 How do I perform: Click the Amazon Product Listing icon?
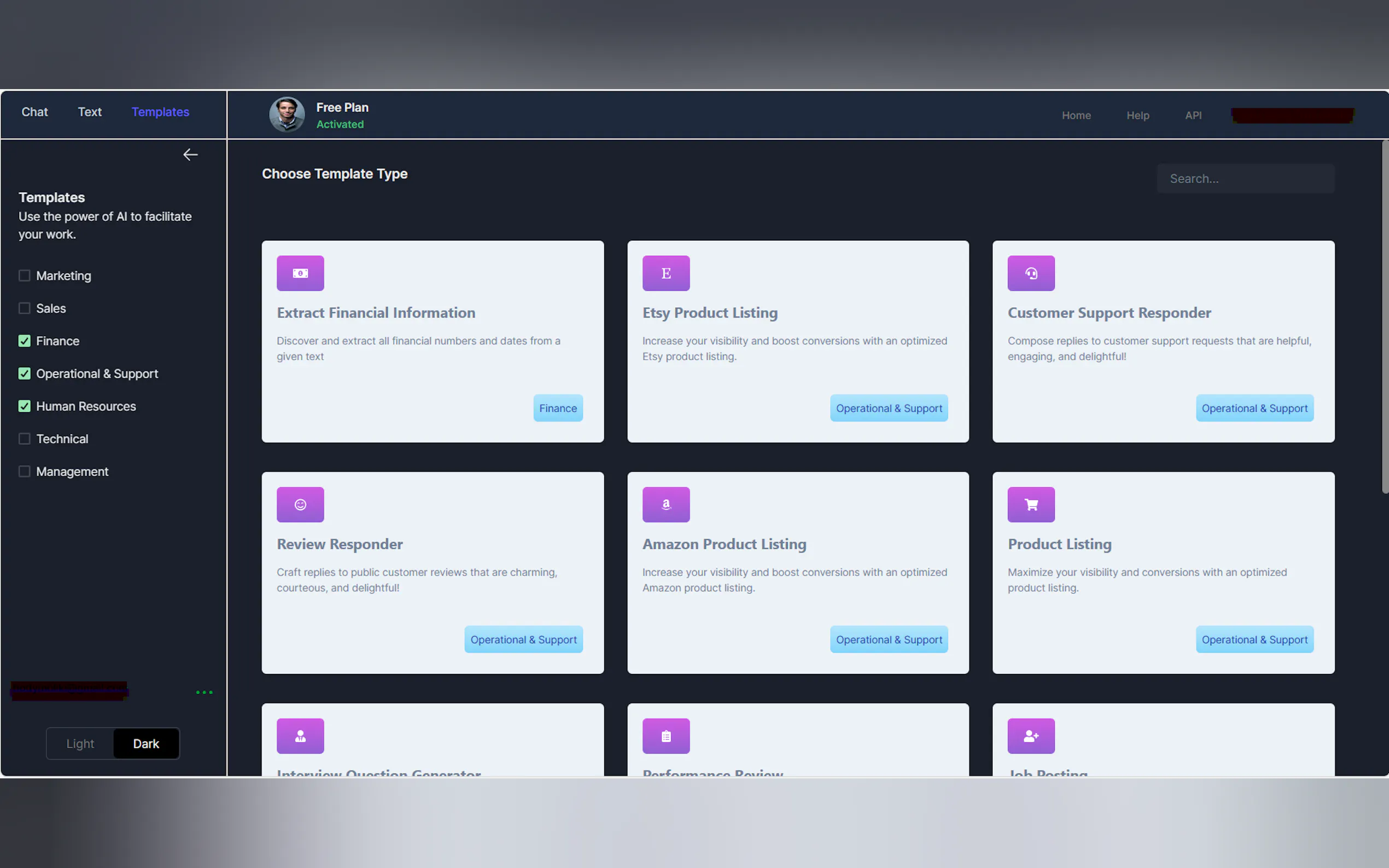click(666, 505)
